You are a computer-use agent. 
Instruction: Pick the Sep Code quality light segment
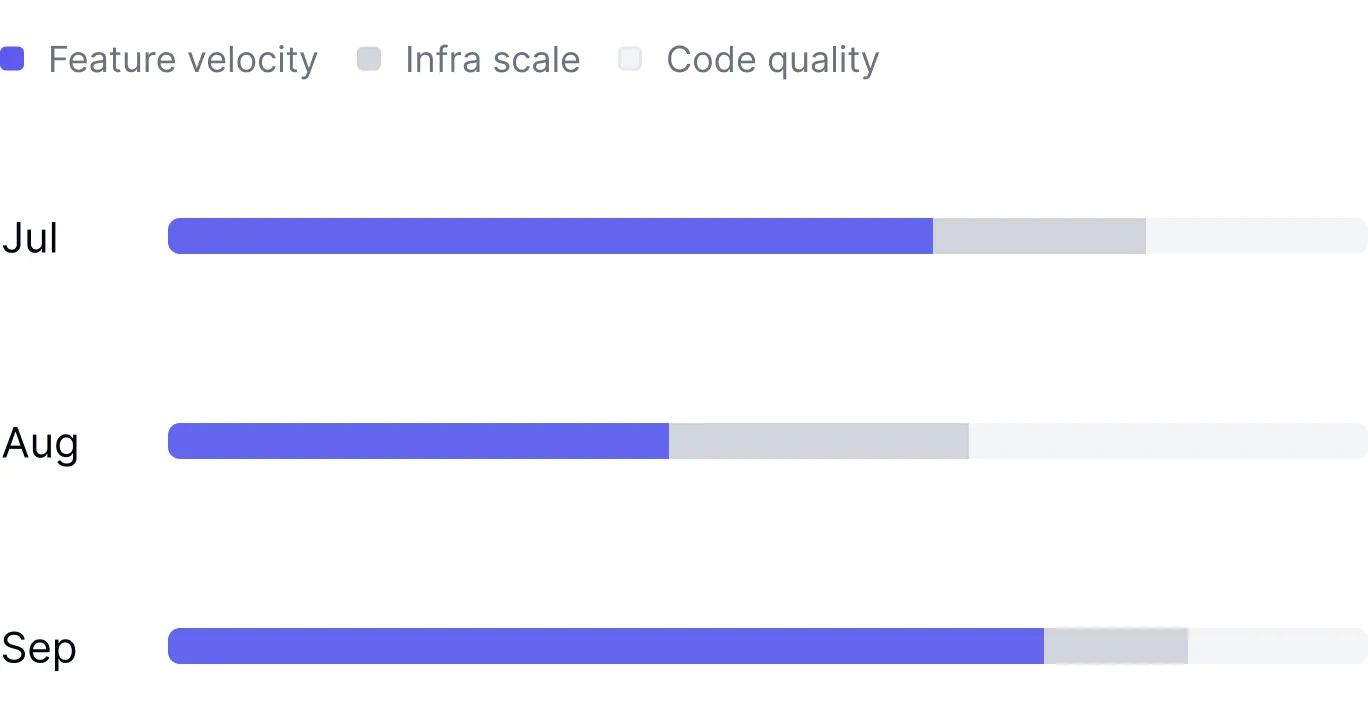point(1277,646)
